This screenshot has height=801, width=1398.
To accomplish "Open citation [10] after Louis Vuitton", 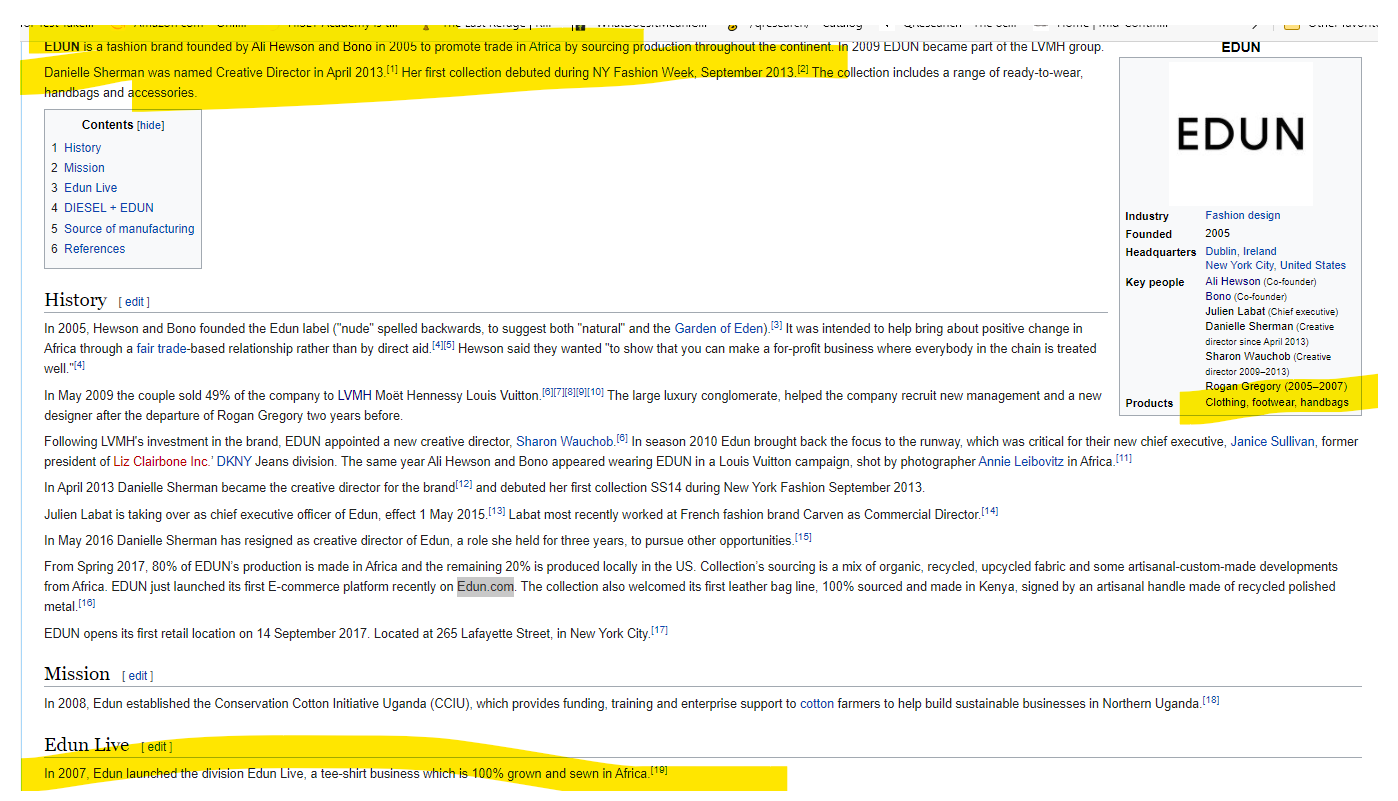I will [596, 392].
